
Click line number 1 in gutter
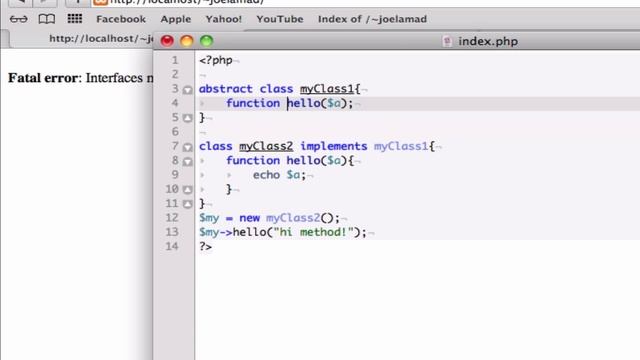(x=175, y=60)
